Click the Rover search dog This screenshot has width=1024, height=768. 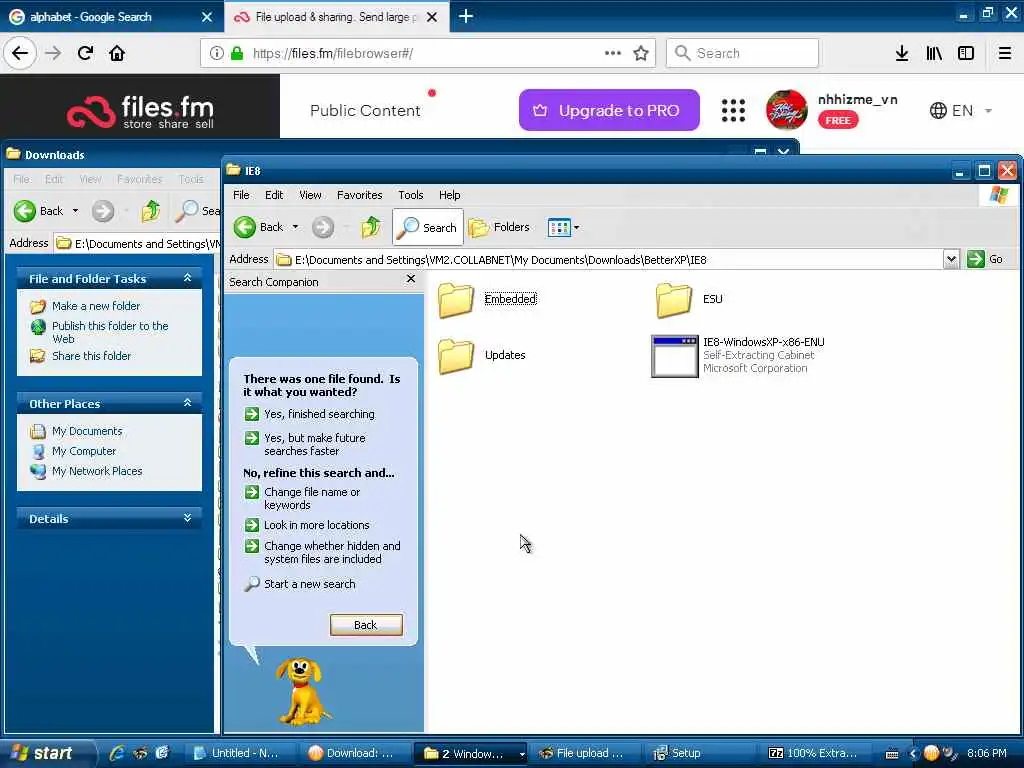point(302,691)
